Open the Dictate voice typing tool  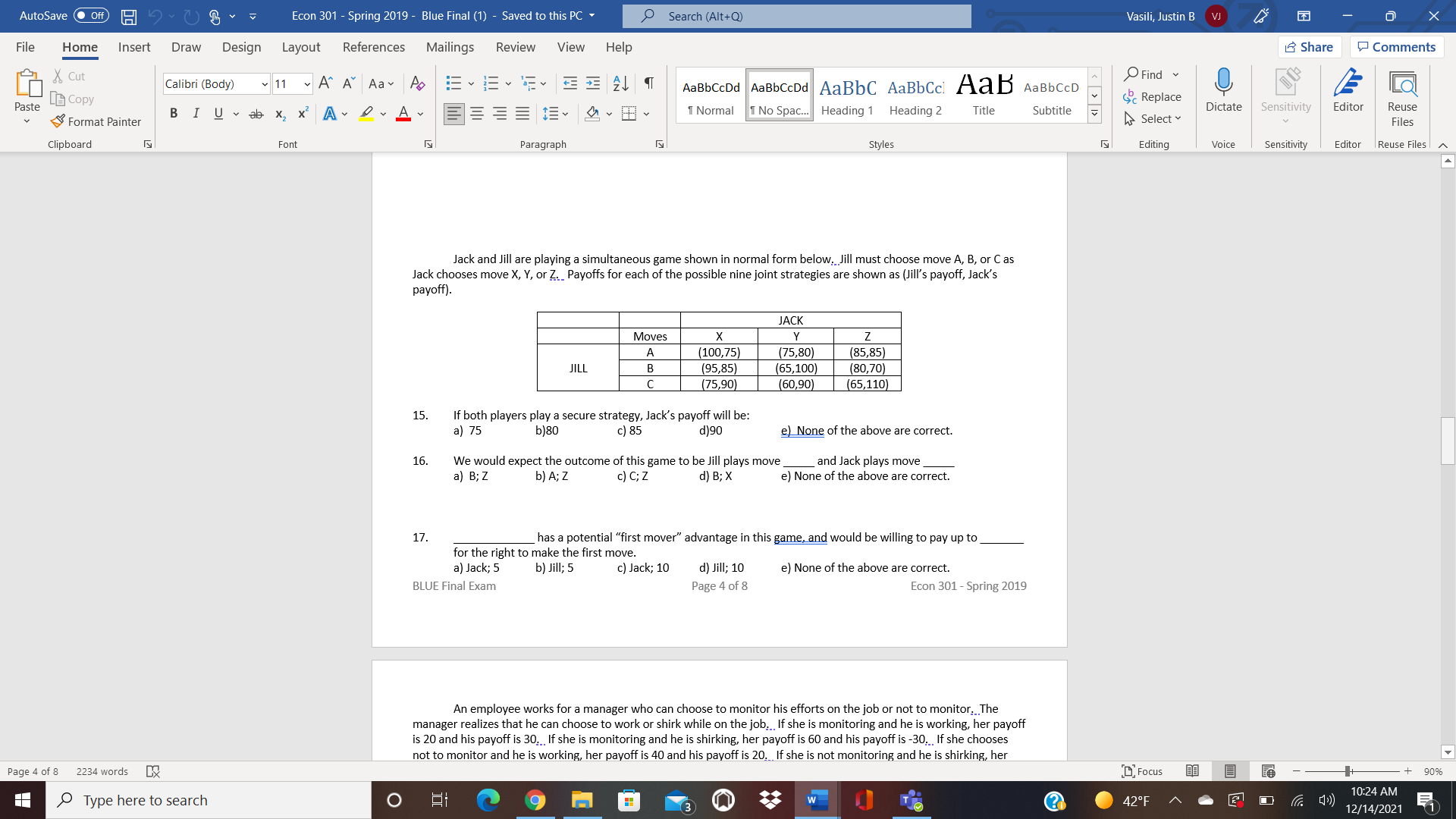1222,91
